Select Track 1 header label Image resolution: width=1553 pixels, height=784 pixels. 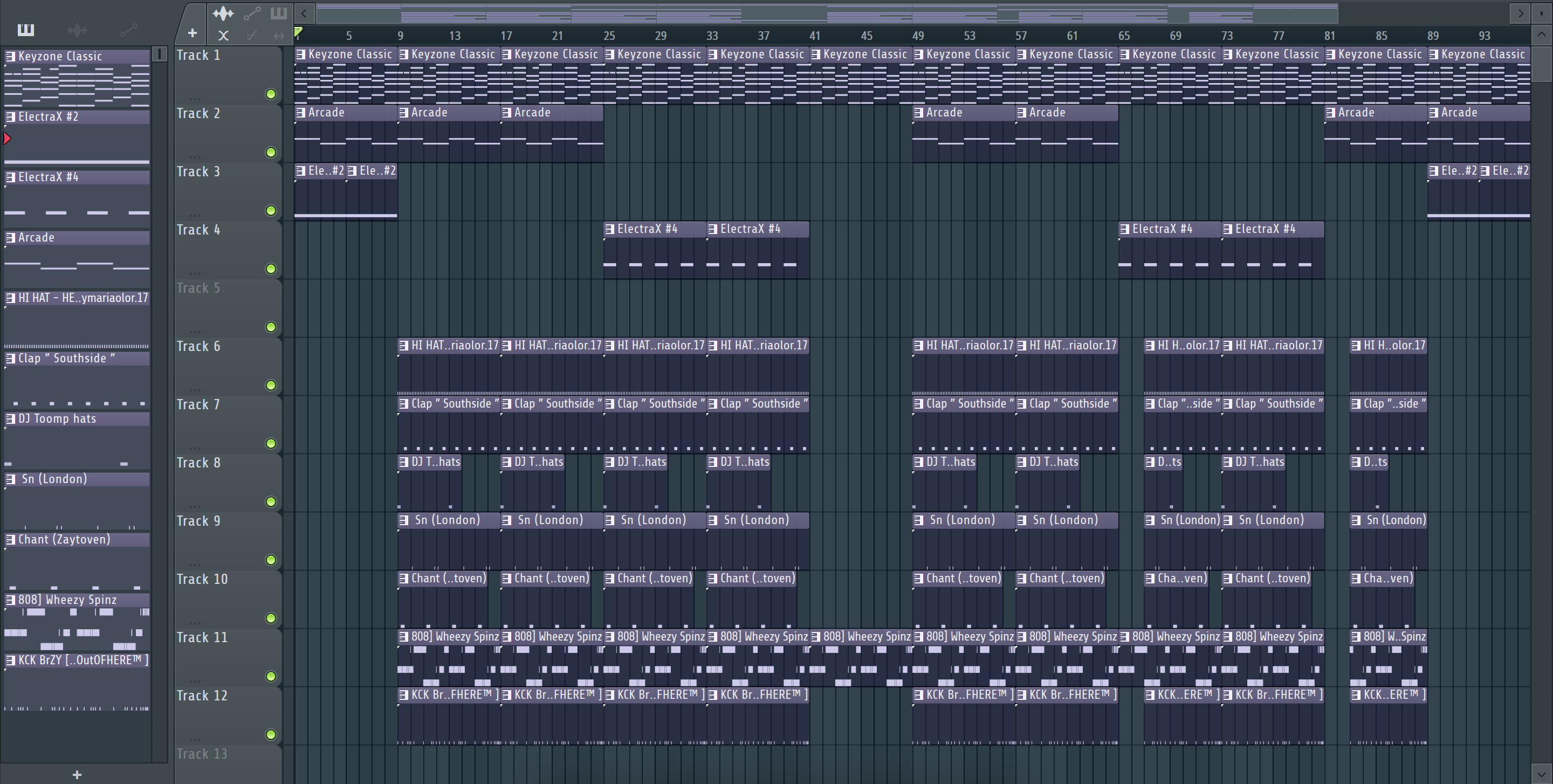click(198, 56)
